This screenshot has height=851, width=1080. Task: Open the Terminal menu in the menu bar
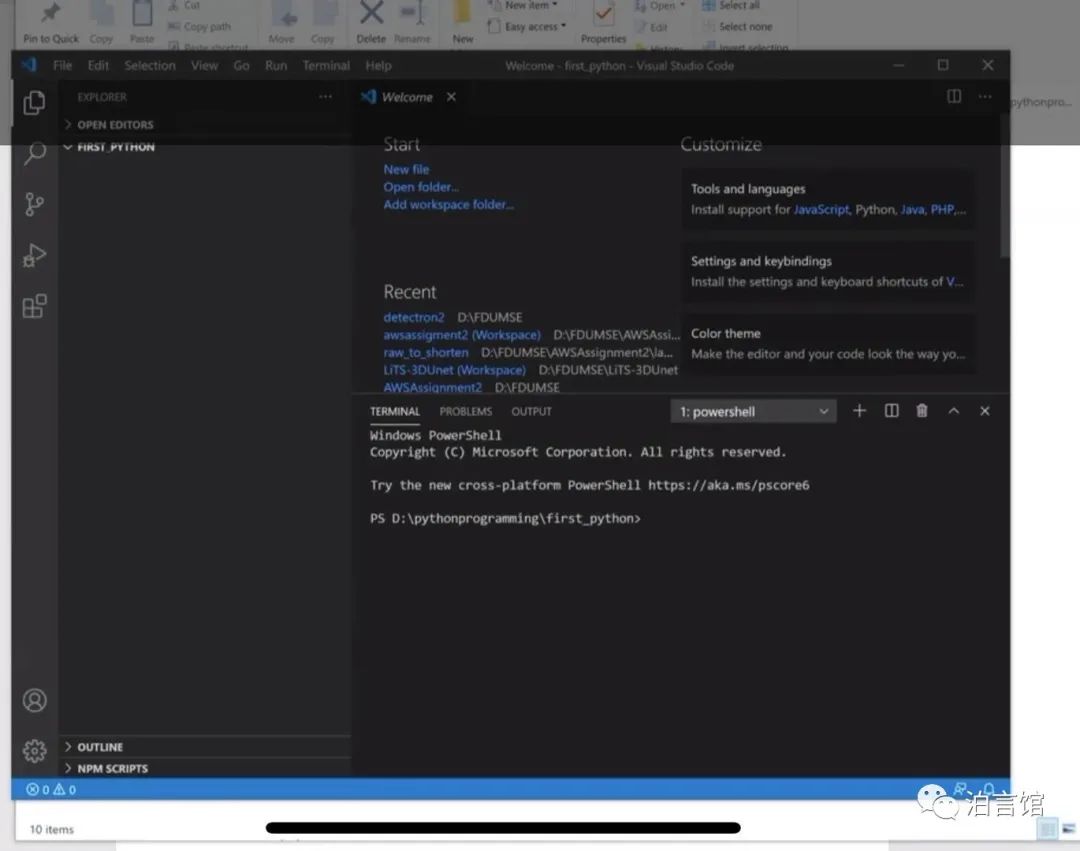coord(326,65)
